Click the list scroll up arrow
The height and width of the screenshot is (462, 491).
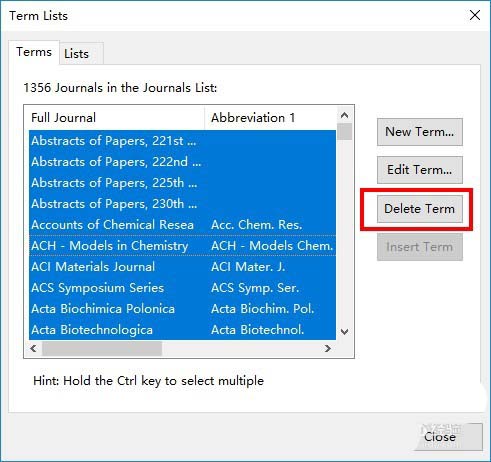344,115
